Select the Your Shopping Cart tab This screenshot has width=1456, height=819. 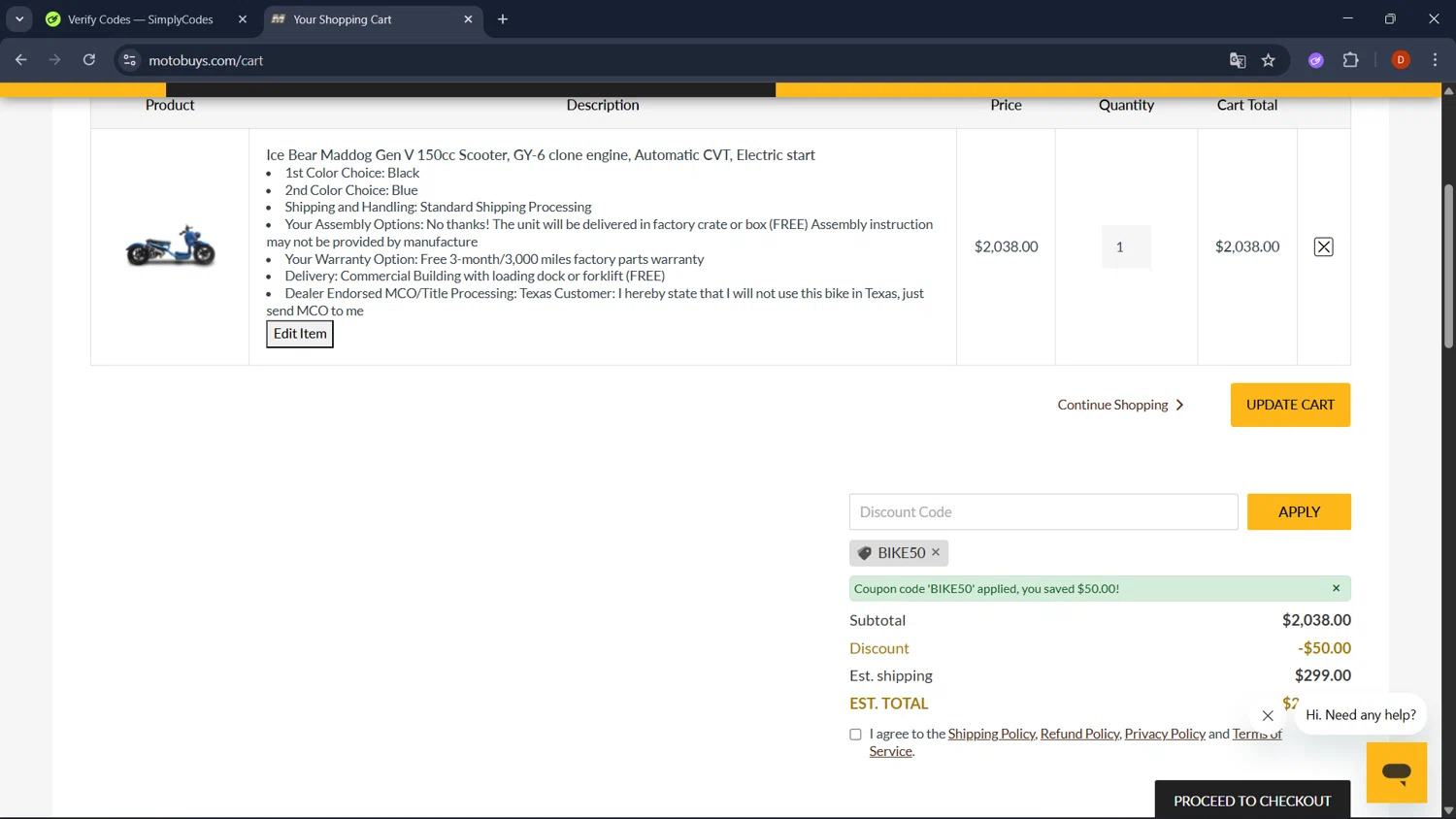point(373,19)
